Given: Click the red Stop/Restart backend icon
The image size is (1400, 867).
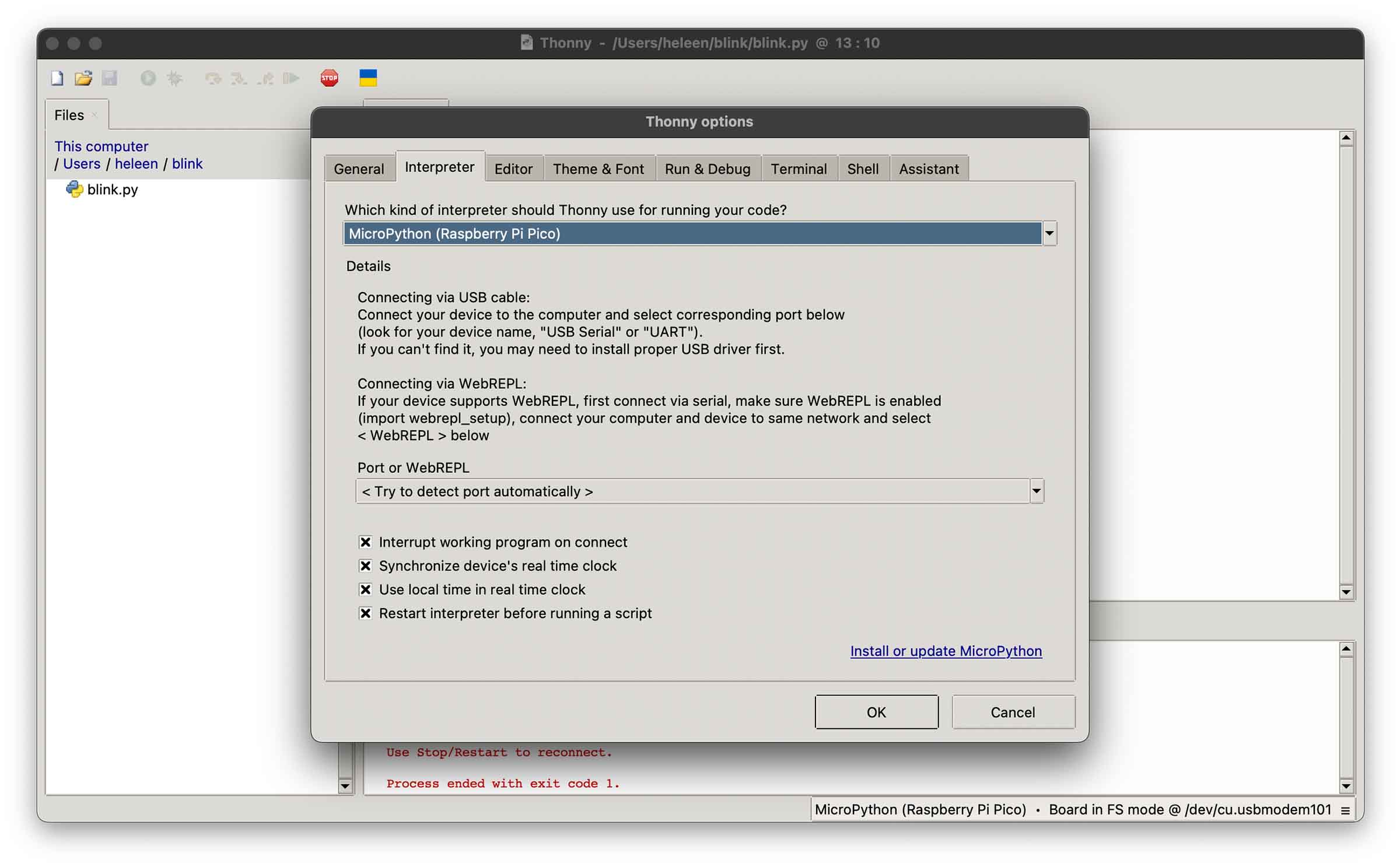Looking at the screenshot, I should coord(329,78).
